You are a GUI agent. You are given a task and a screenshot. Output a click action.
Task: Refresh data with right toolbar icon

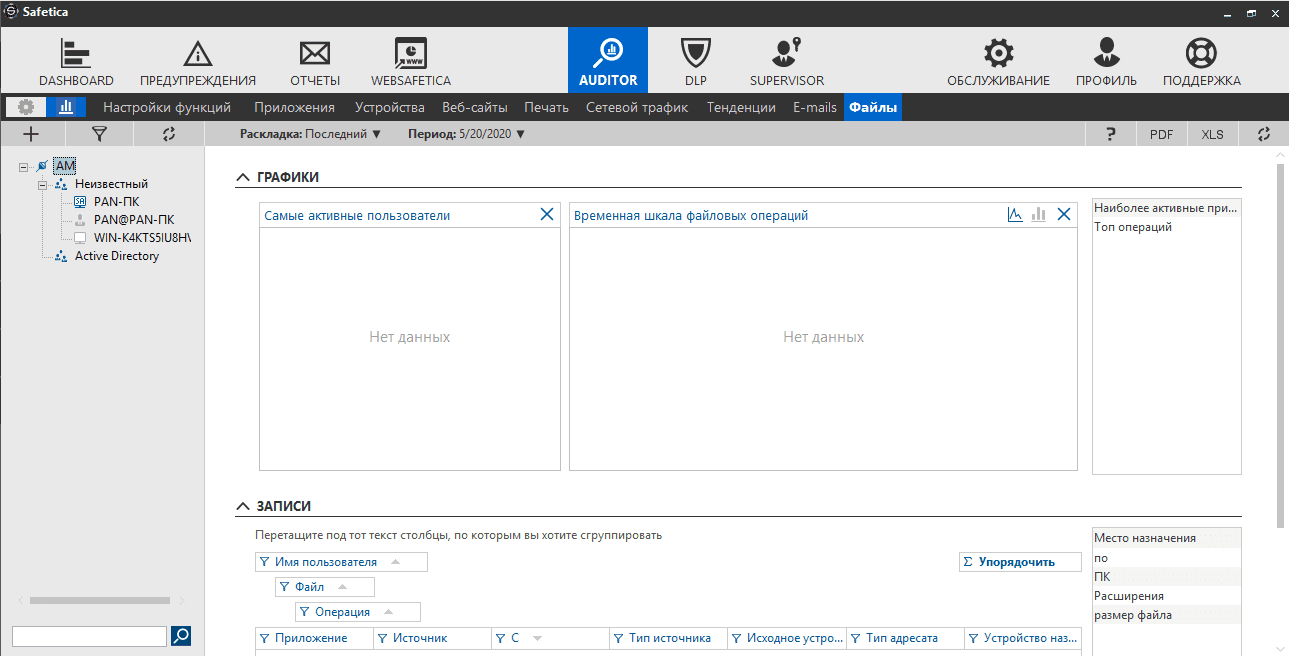click(x=1264, y=134)
